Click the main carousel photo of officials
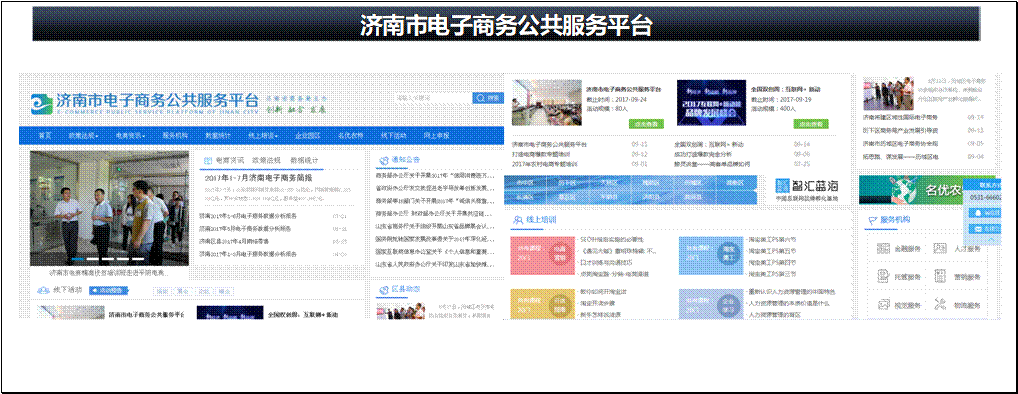This screenshot has width=1018, height=394. coord(109,208)
